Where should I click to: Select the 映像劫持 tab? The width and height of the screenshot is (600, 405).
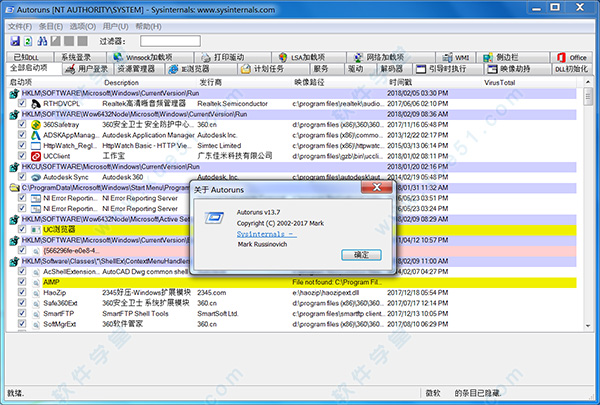(x=517, y=69)
